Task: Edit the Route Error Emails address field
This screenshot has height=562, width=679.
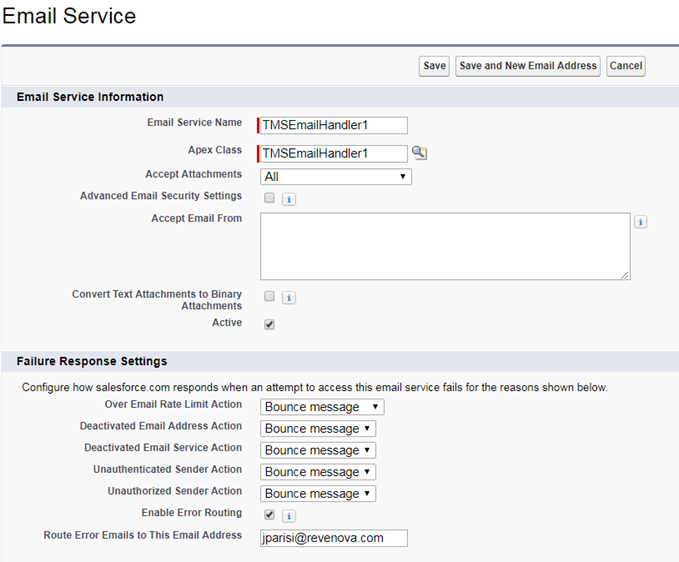Action: pyautogui.click(x=334, y=538)
